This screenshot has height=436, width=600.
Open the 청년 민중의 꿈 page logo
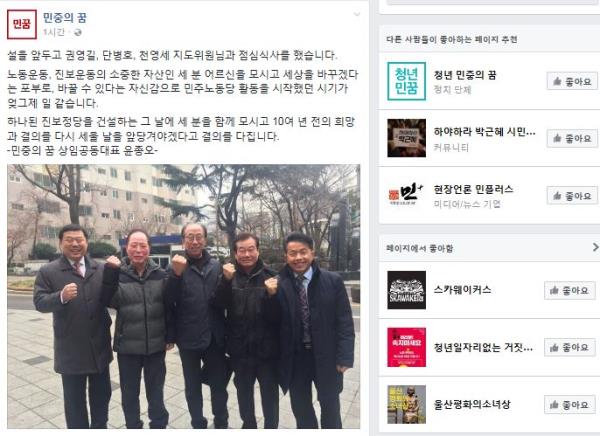pos(406,81)
